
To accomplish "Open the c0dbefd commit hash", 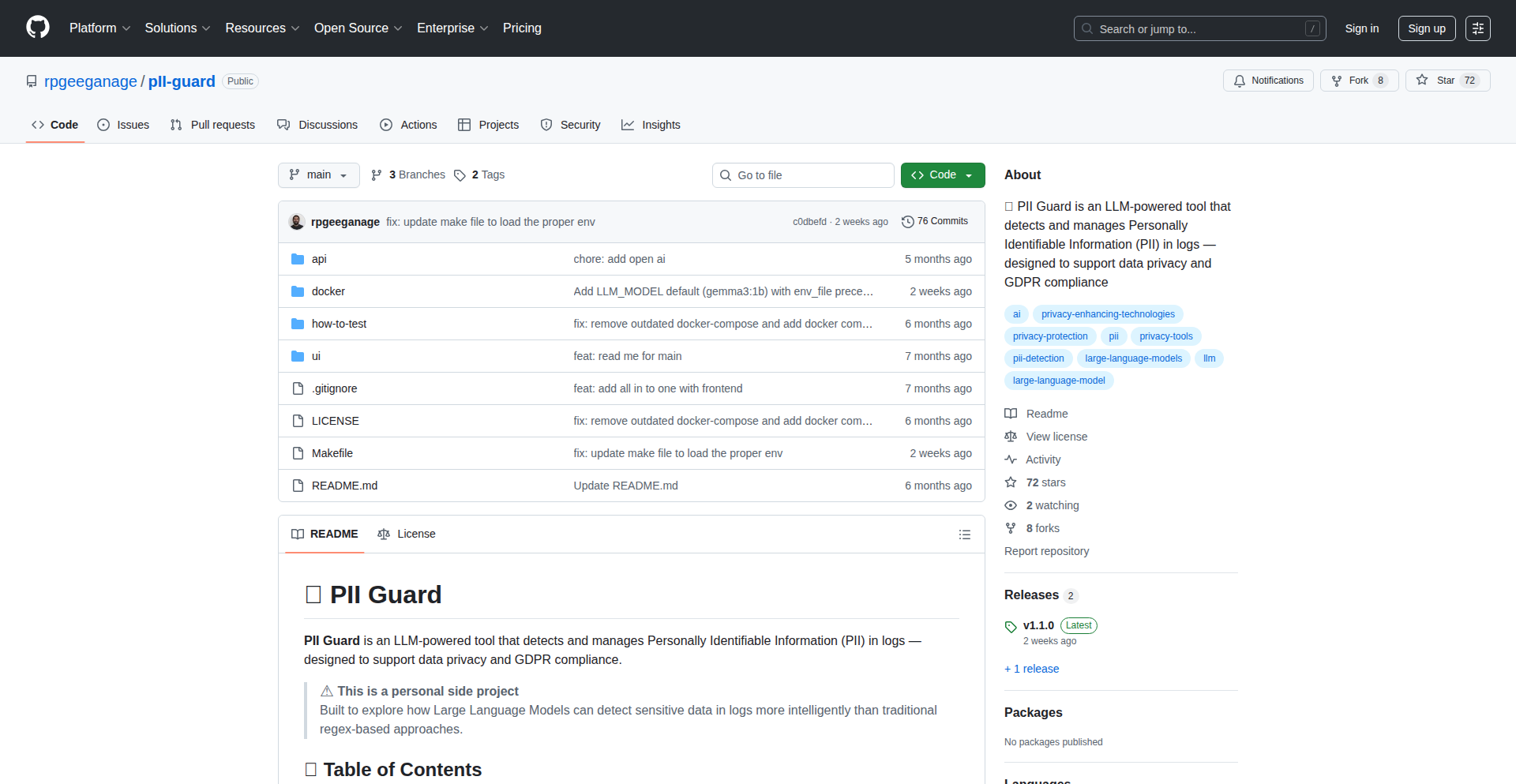I will 809,222.
